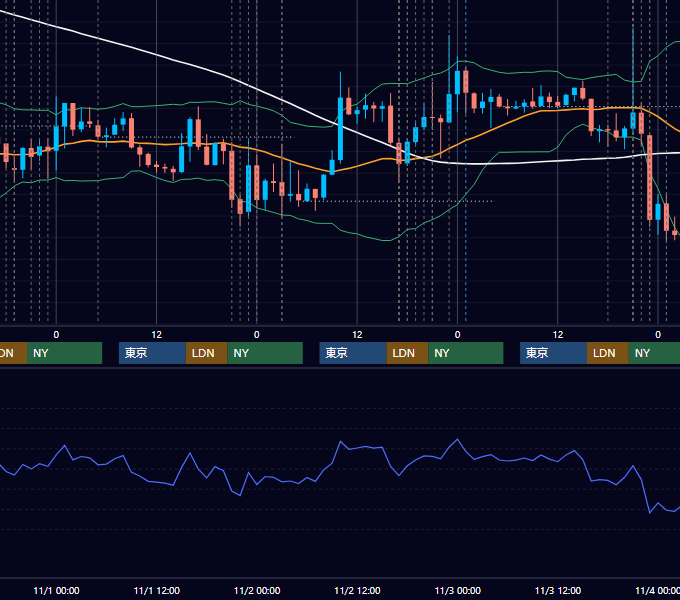680x600 pixels.
Task: Click the 11/1 00:00 date label
Action: point(56,590)
